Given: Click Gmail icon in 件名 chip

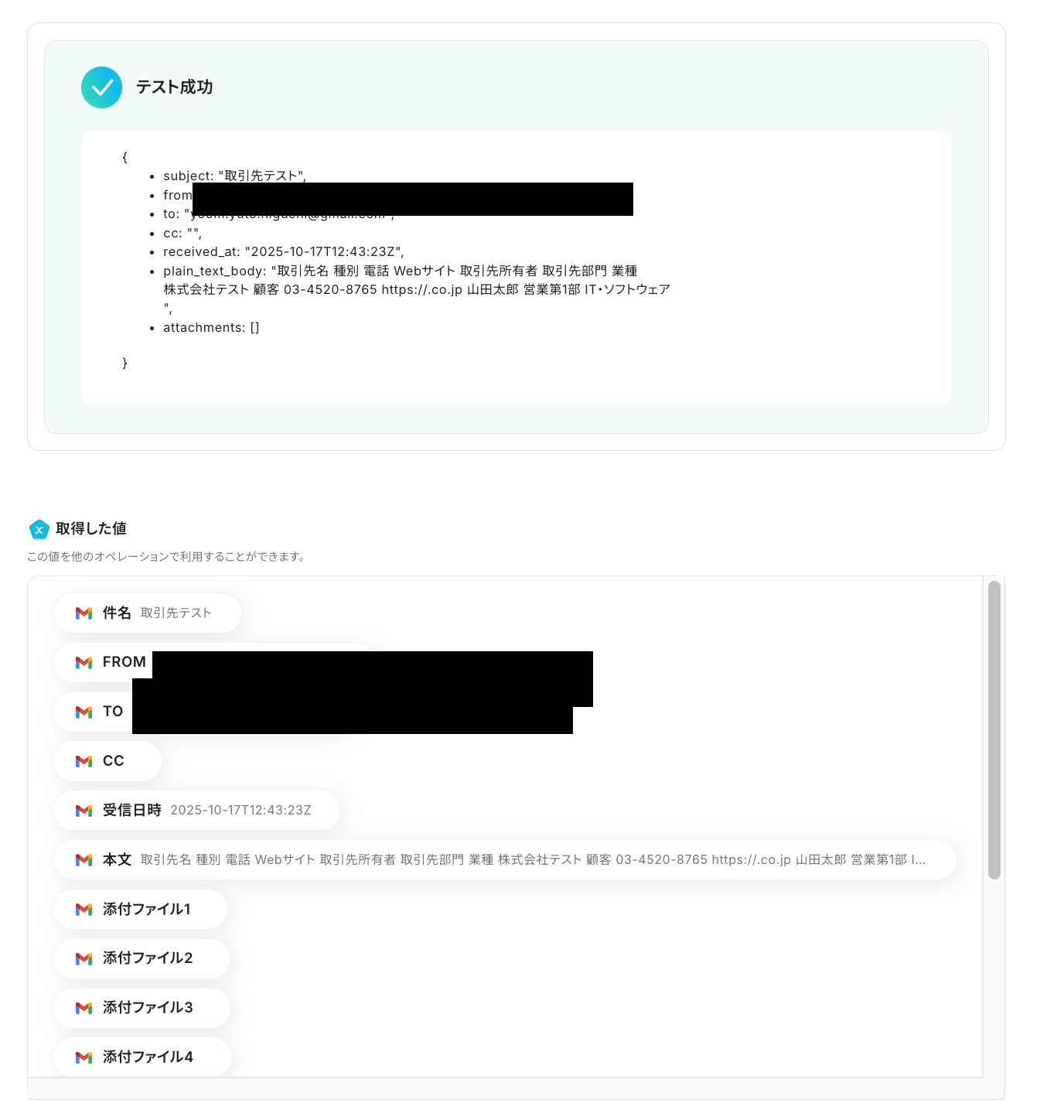Looking at the screenshot, I should 84,613.
